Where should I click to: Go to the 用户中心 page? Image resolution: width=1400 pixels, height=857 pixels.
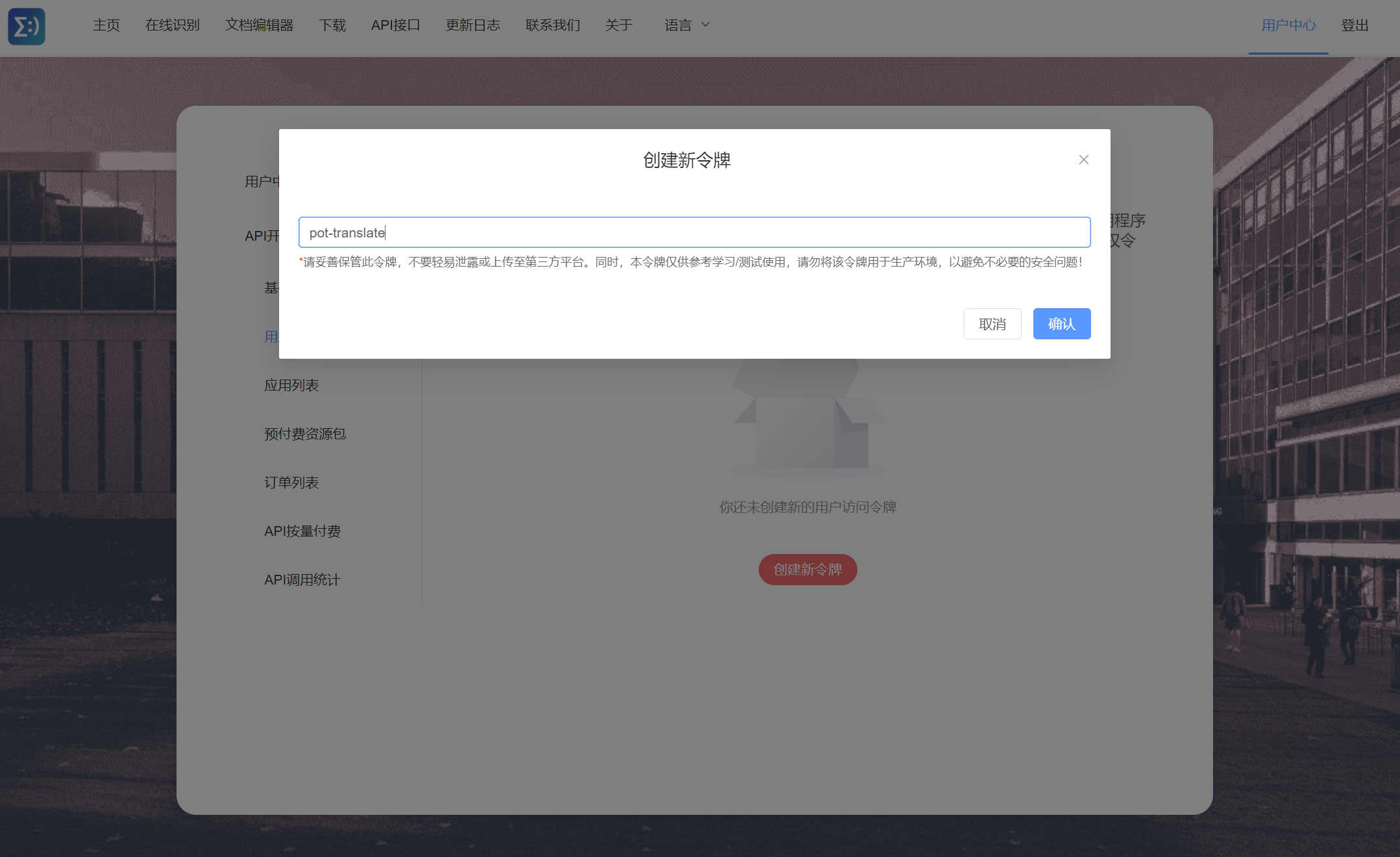[x=1288, y=25]
